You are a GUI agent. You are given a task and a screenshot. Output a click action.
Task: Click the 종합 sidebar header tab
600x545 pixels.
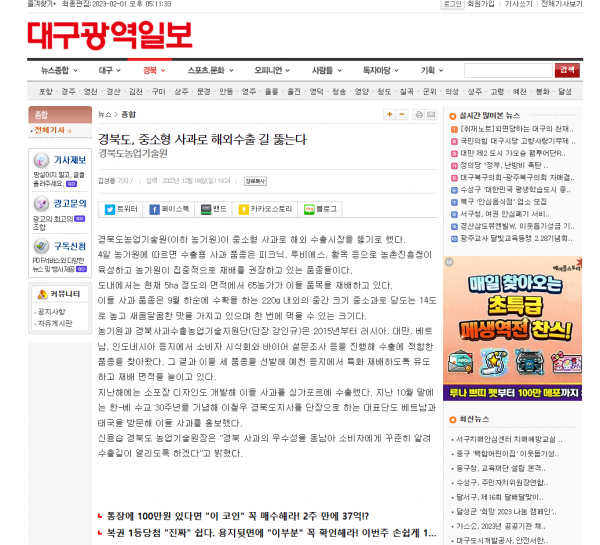(x=60, y=114)
